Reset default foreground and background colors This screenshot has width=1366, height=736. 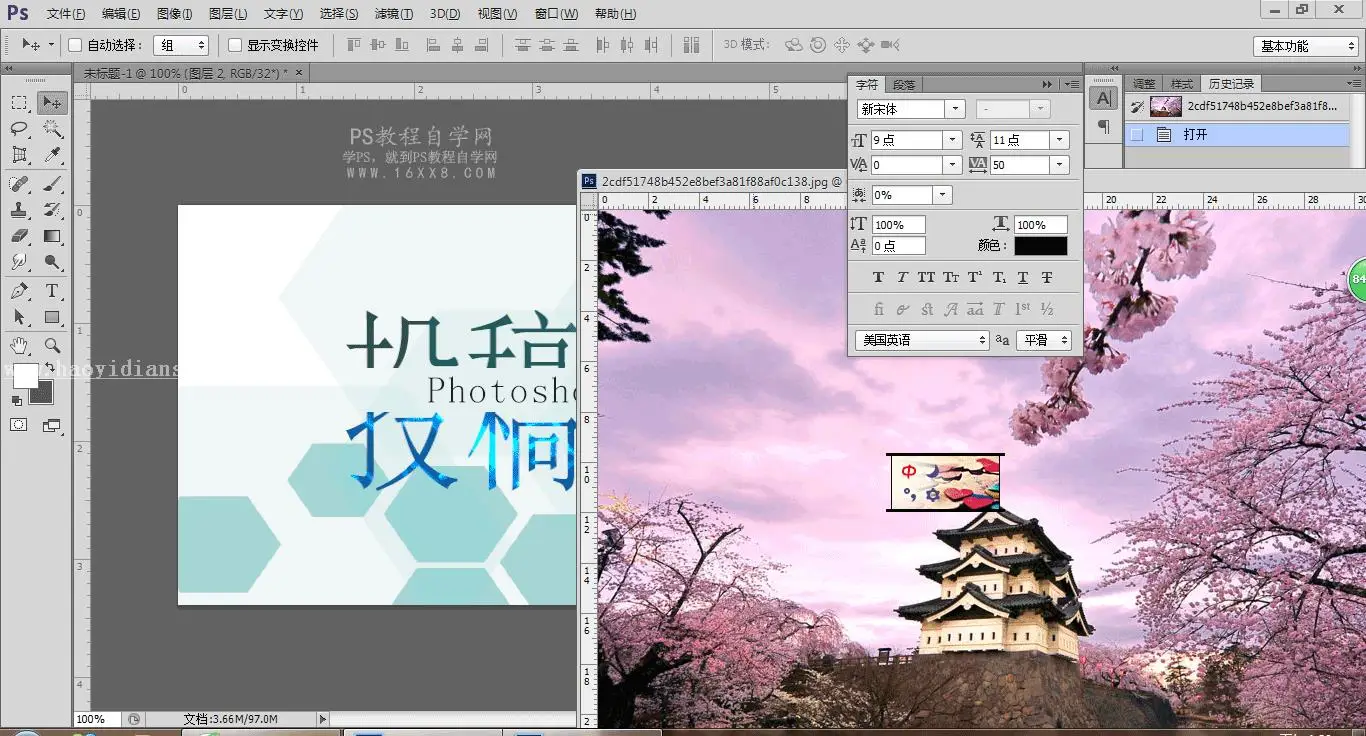[16, 400]
